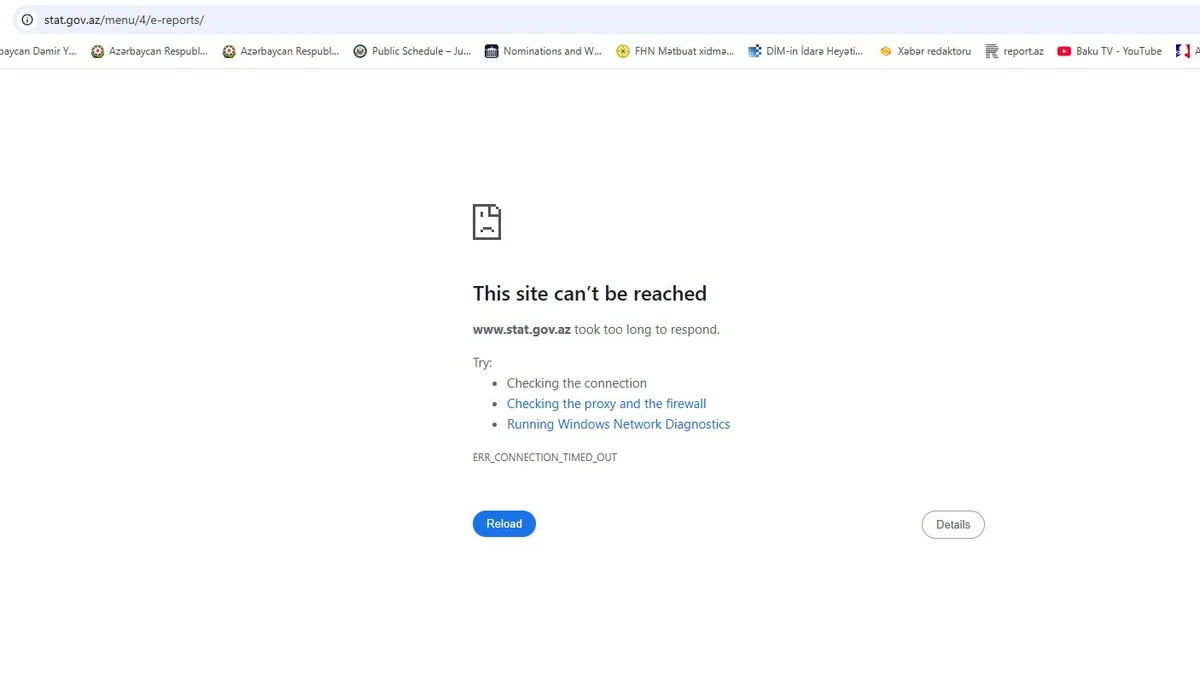Click the ERR_CONNECTION_TIMED_OUT error code
The width and height of the screenshot is (1200, 689).
pyautogui.click(x=545, y=457)
